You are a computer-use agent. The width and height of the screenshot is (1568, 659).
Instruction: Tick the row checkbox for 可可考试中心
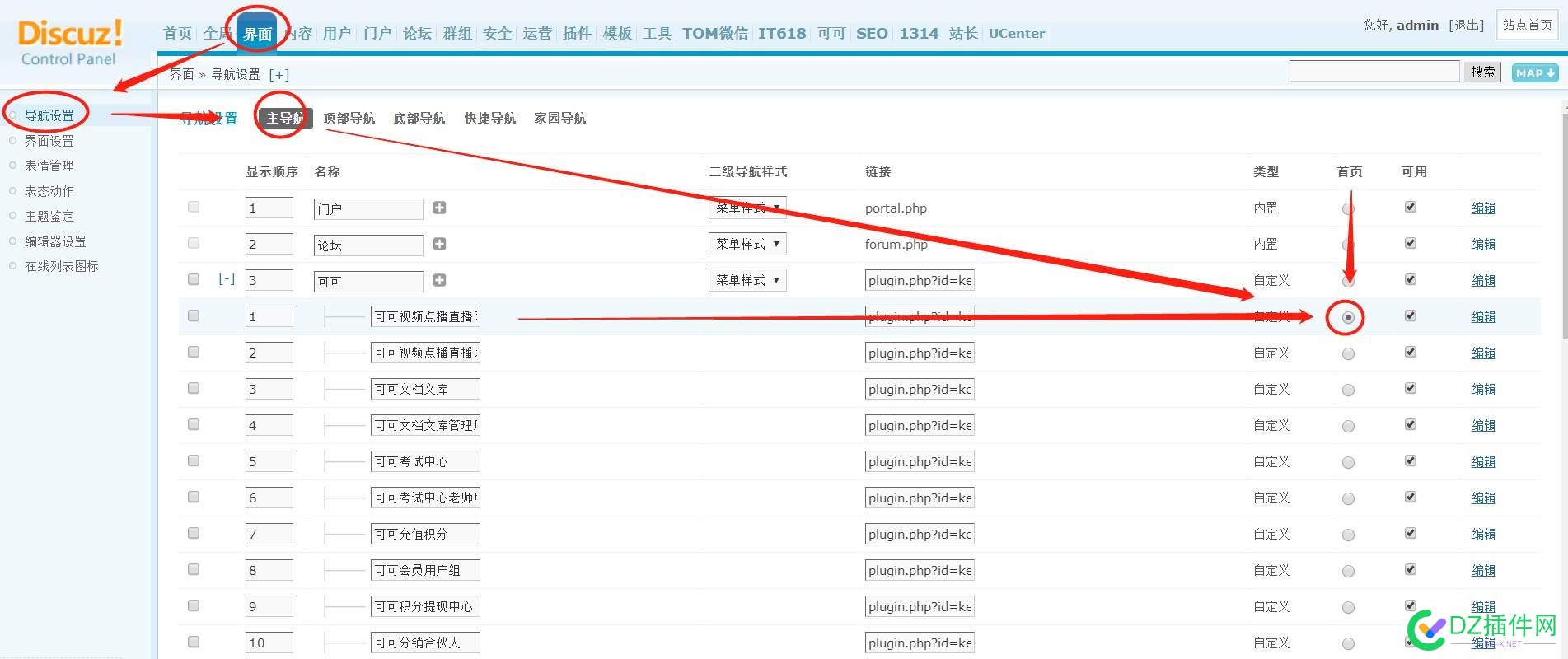pos(194,460)
